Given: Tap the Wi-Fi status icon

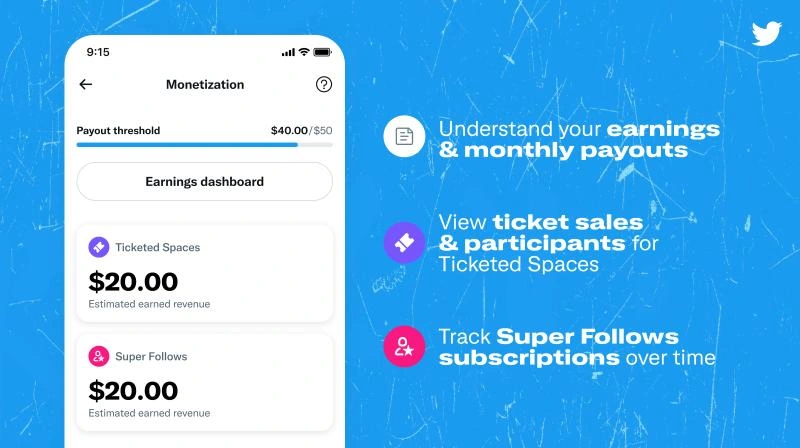Looking at the screenshot, I should 304,52.
